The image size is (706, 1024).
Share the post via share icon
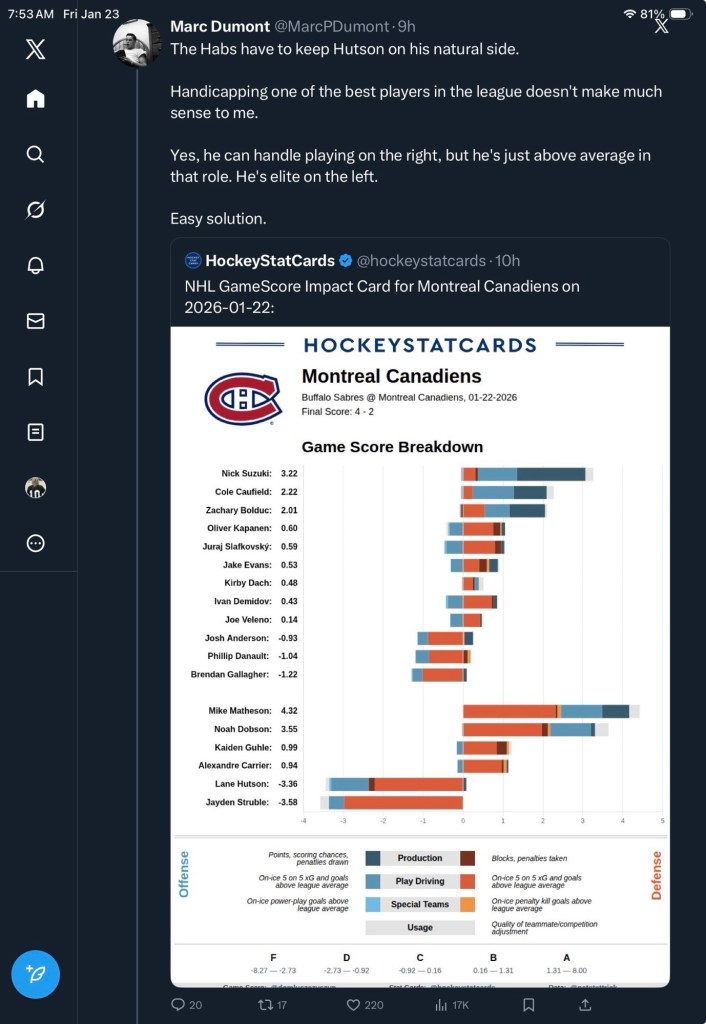(x=586, y=1005)
